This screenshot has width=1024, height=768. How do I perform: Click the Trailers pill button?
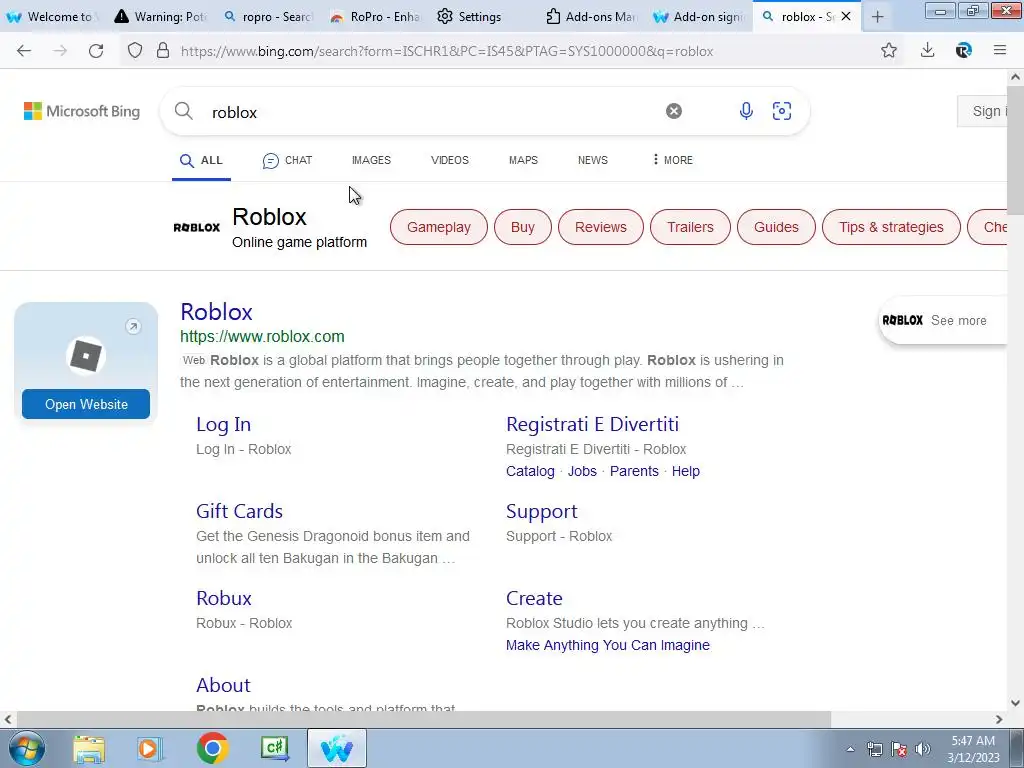[690, 227]
